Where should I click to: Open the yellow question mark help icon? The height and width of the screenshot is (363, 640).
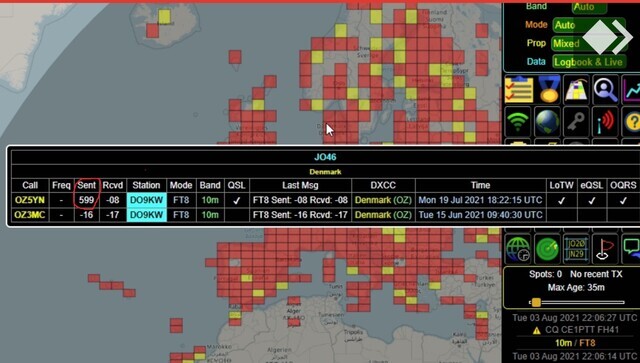click(x=631, y=121)
